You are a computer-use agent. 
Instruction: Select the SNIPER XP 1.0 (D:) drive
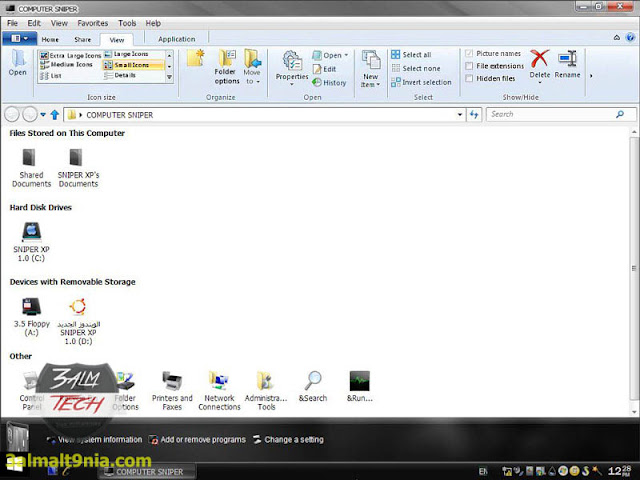(78, 321)
